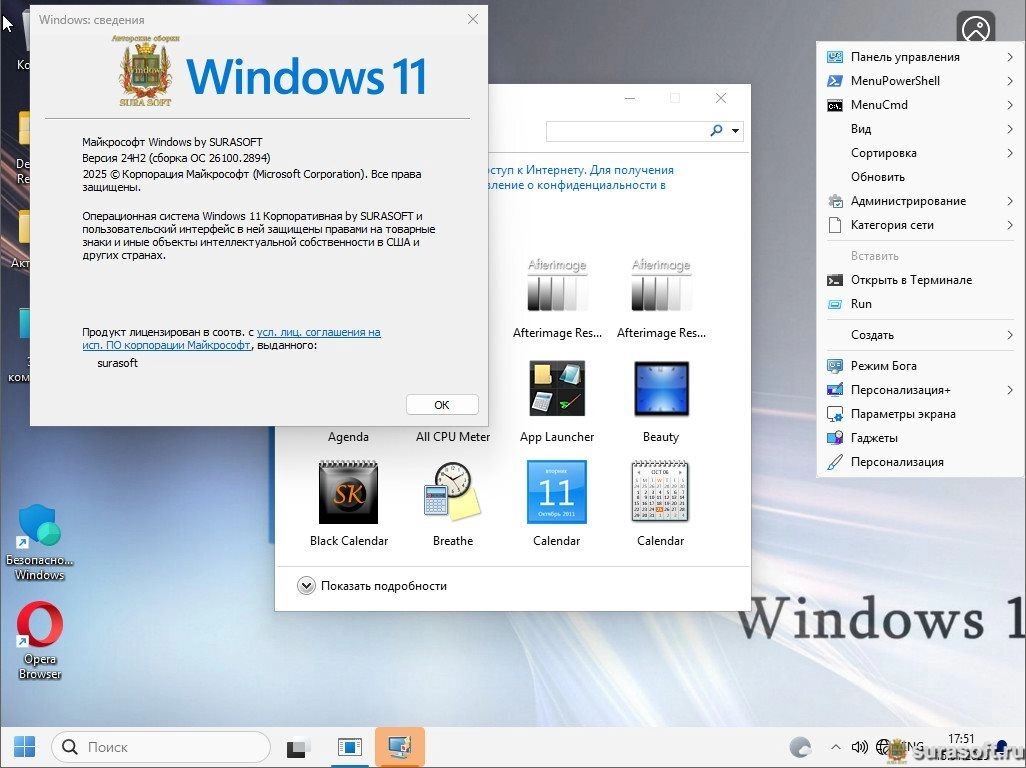The width and height of the screenshot is (1026, 768).
Task: Click Открыть в Терминале menu entry
Action: tap(910, 280)
